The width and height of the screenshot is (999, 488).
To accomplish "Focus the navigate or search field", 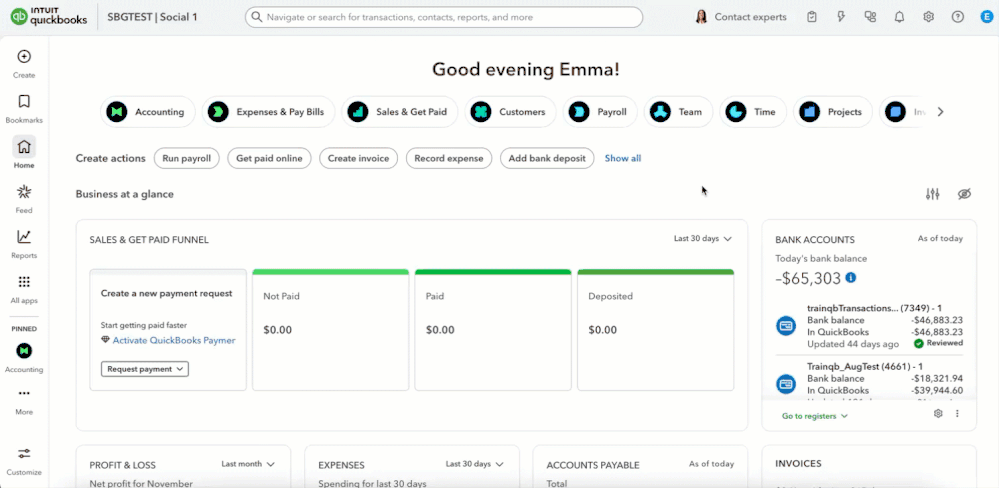I will (444, 17).
